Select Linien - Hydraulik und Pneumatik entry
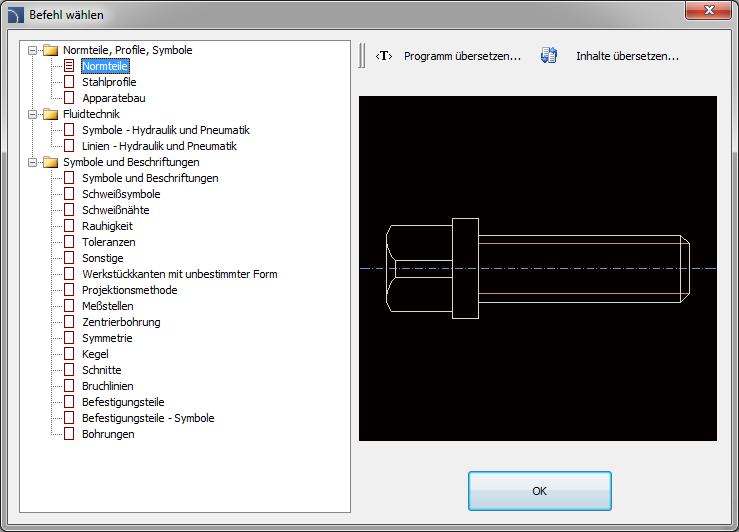 [159, 146]
